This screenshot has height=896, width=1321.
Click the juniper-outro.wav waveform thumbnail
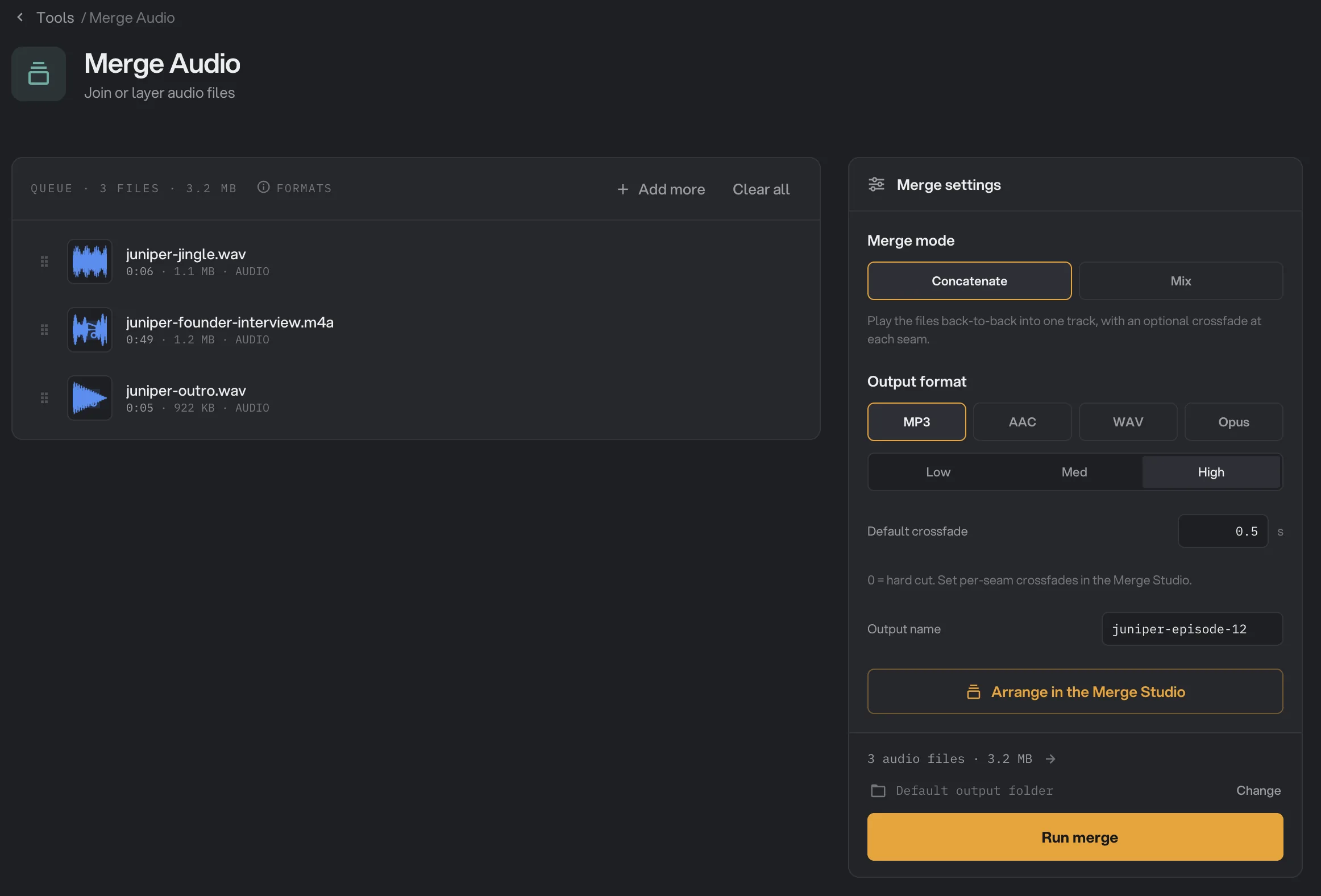pyautogui.click(x=90, y=398)
